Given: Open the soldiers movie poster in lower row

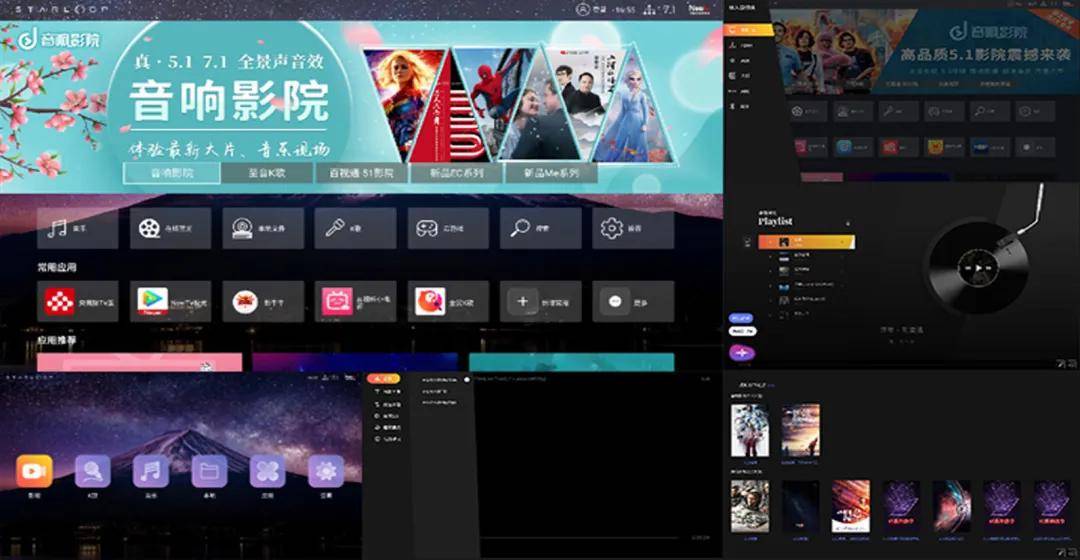Looking at the screenshot, I should [x=749, y=506].
